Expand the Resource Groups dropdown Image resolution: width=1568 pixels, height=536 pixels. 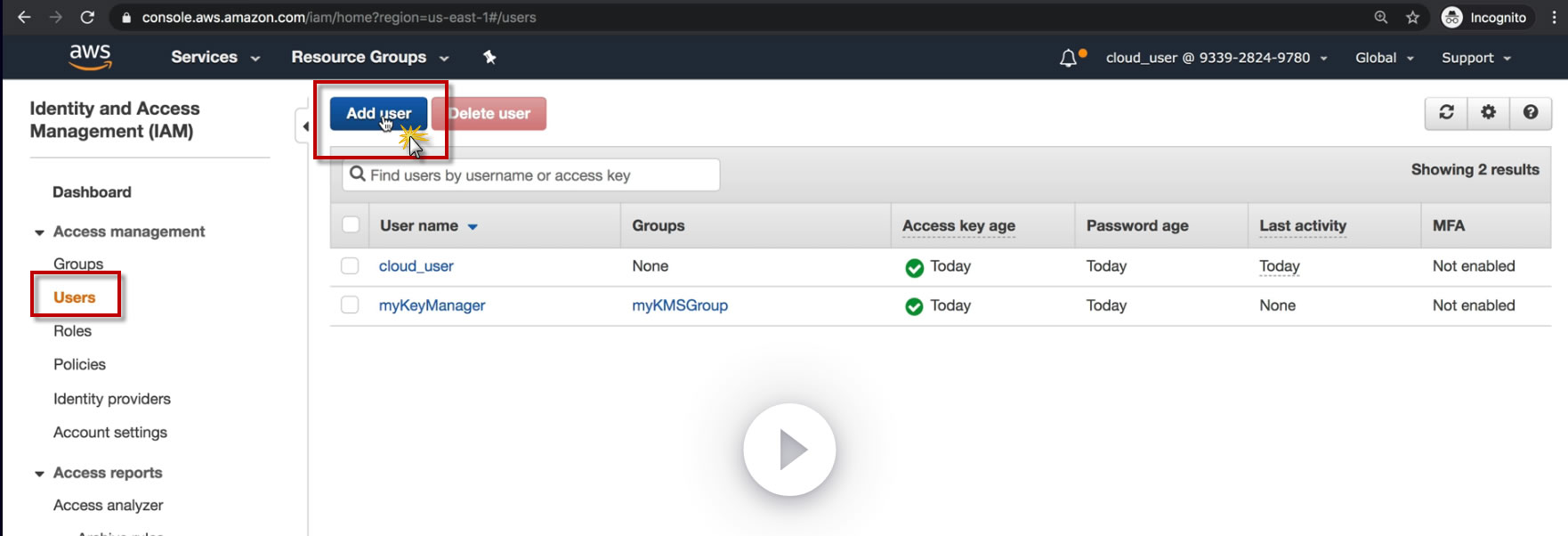point(369,57)
